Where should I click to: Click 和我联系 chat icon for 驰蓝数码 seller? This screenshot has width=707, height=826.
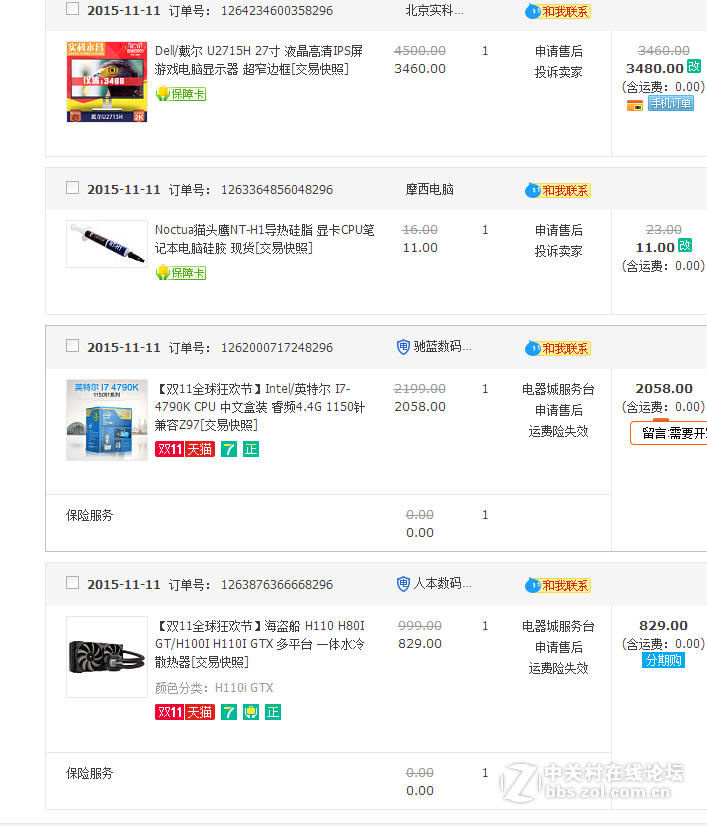click(x=558, y=348)
